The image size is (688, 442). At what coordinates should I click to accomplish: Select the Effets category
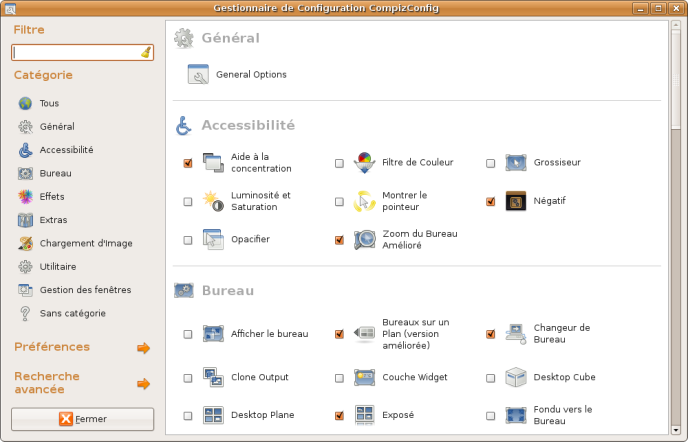(52, 196)
